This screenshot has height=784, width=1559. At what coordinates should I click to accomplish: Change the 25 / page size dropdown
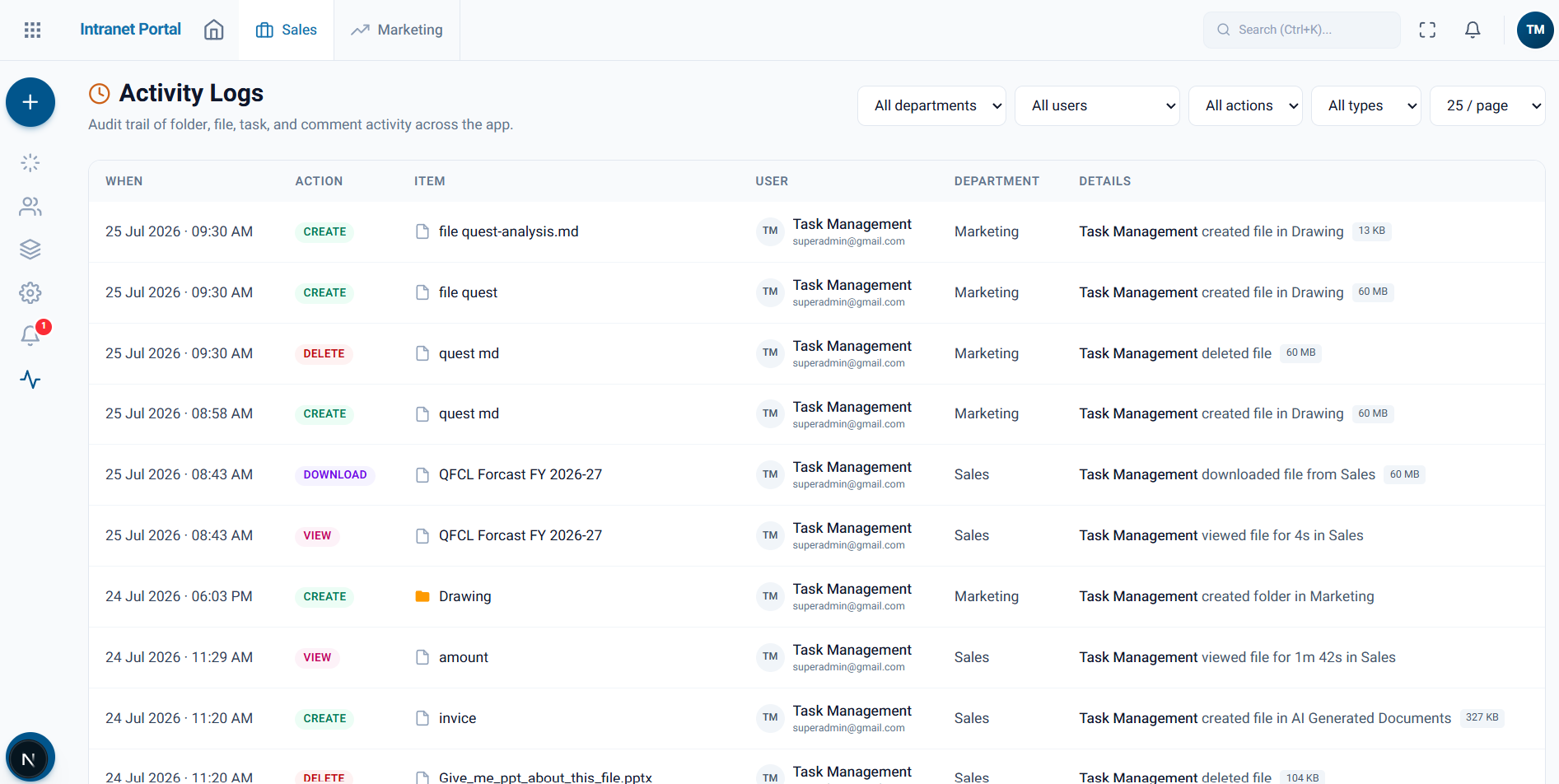pyautogui.click(x=1487, y=105)
